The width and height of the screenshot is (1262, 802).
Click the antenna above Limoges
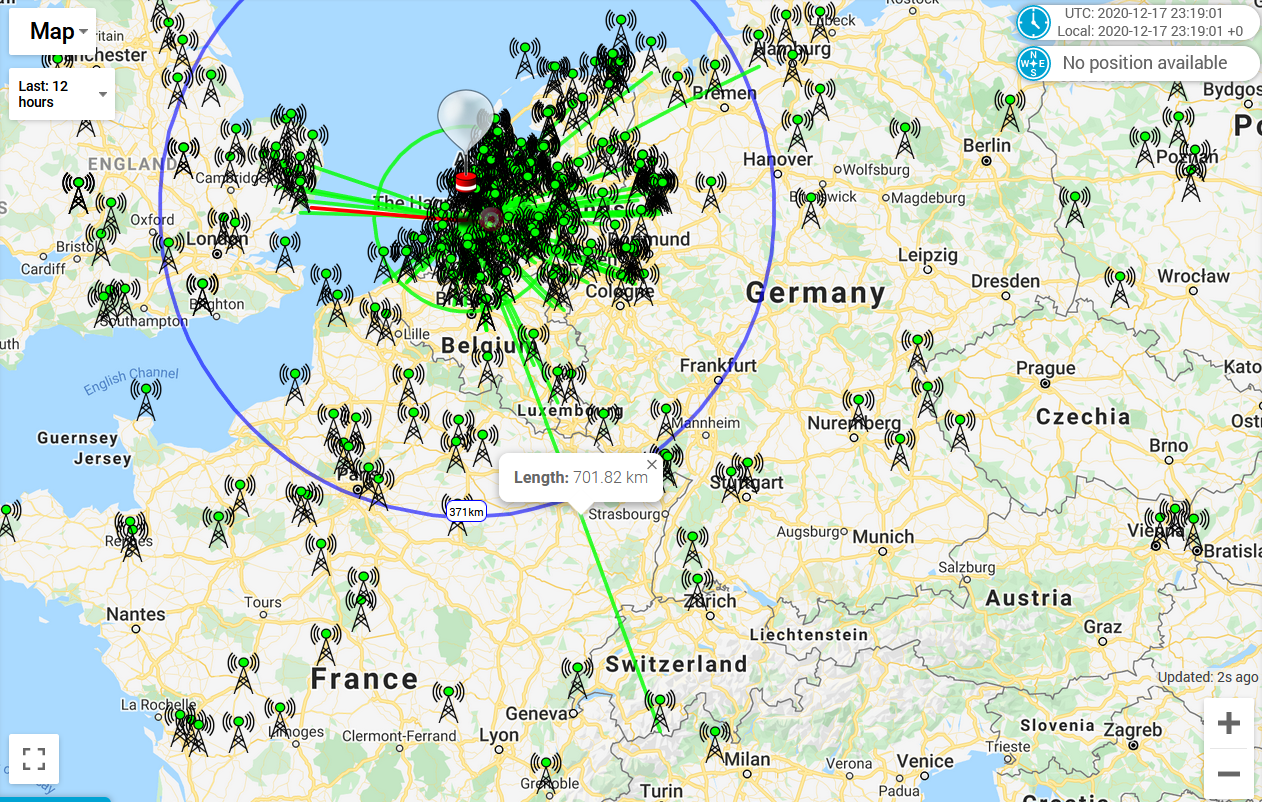[279, 718]
